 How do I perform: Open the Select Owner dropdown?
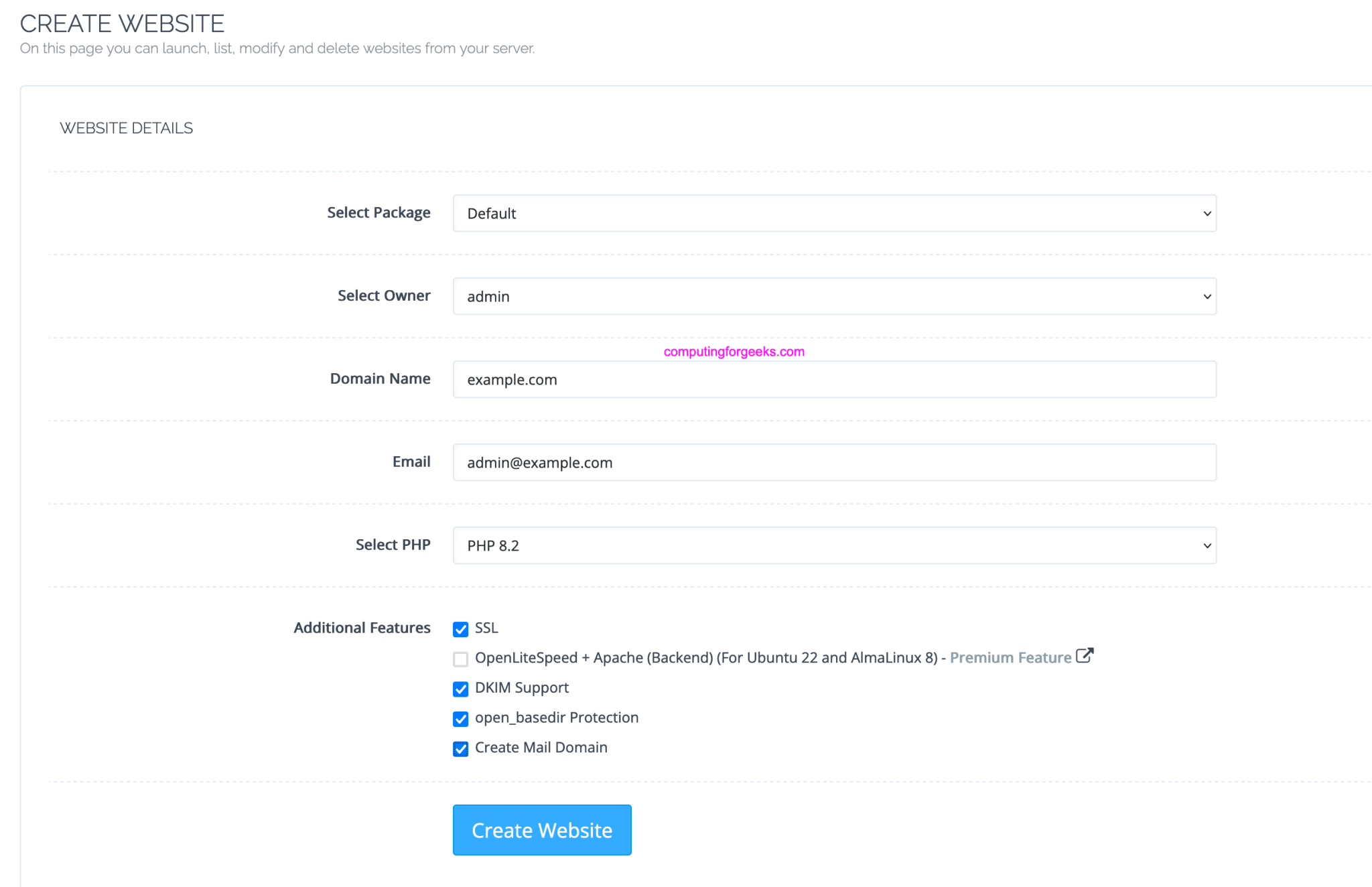coord(833,296)
